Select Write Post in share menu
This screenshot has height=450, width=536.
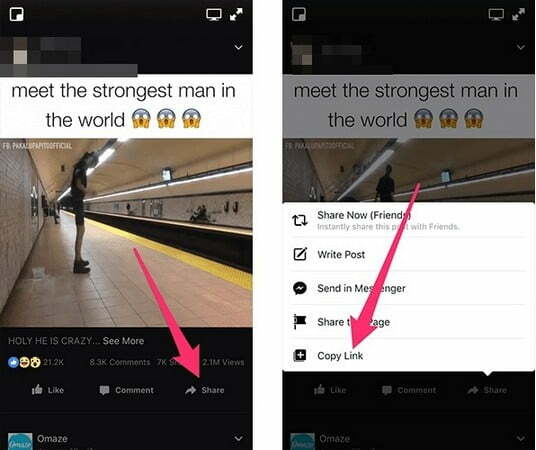tap(407, 254)
